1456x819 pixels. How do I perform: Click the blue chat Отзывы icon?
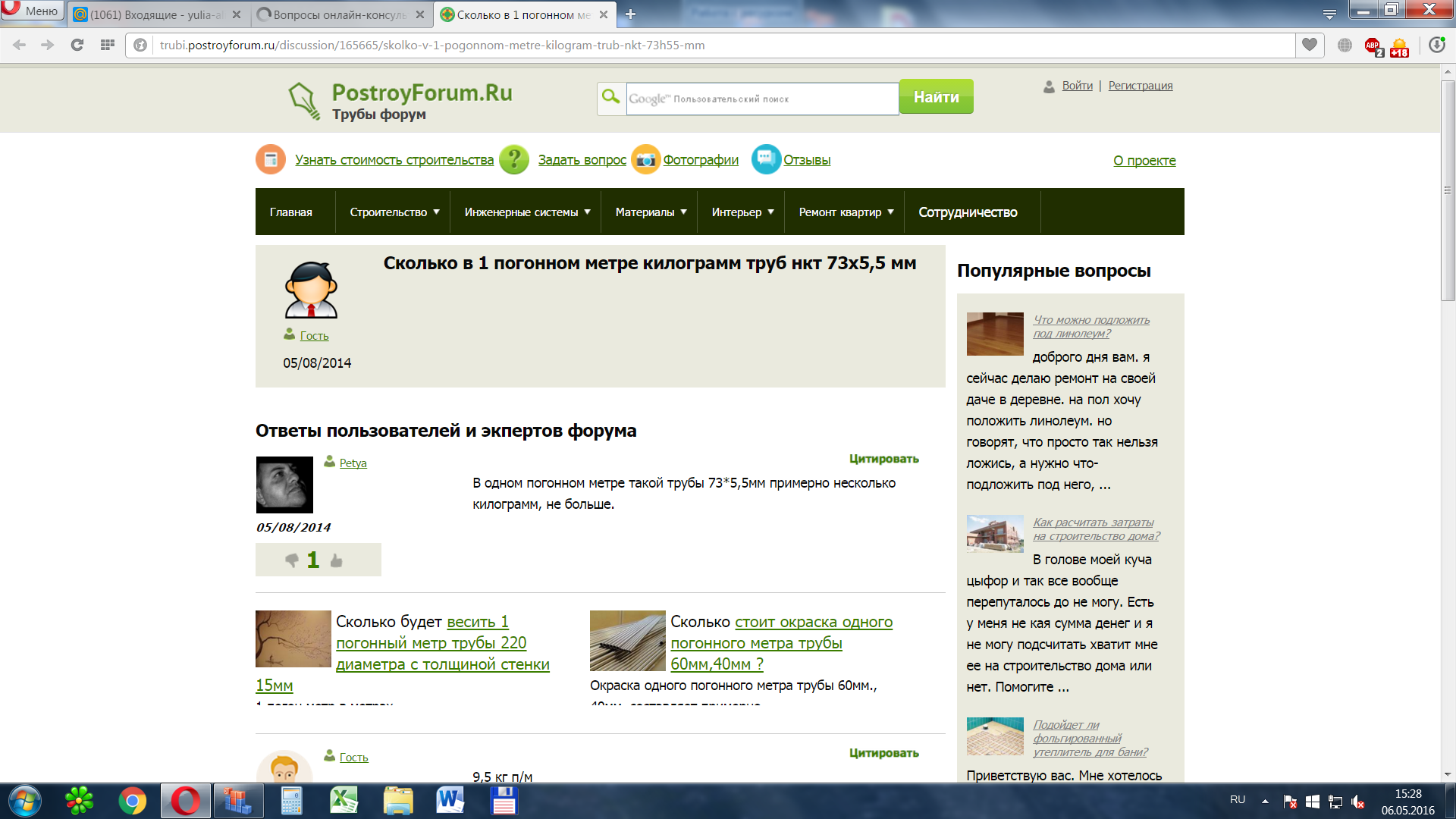coord(766,159)
